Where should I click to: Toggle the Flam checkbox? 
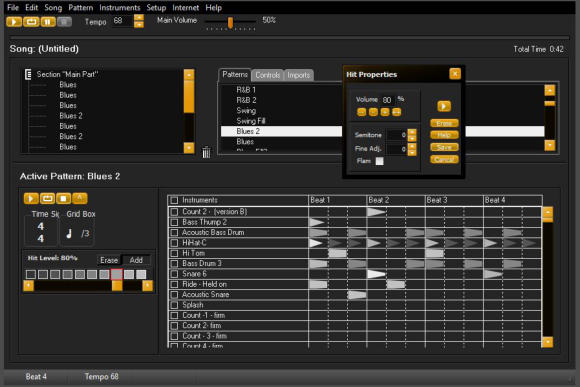point(380,161)
